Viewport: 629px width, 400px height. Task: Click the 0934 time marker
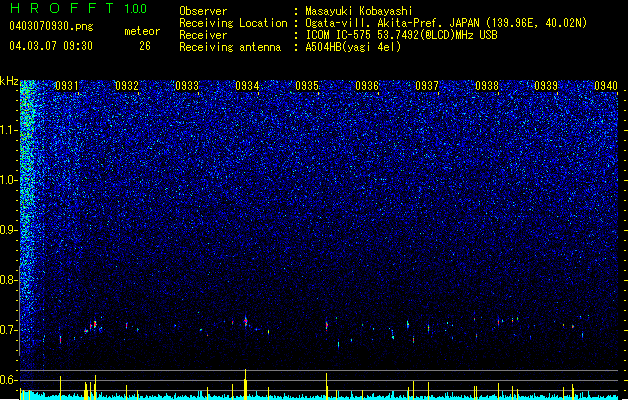tap(247, 86)
